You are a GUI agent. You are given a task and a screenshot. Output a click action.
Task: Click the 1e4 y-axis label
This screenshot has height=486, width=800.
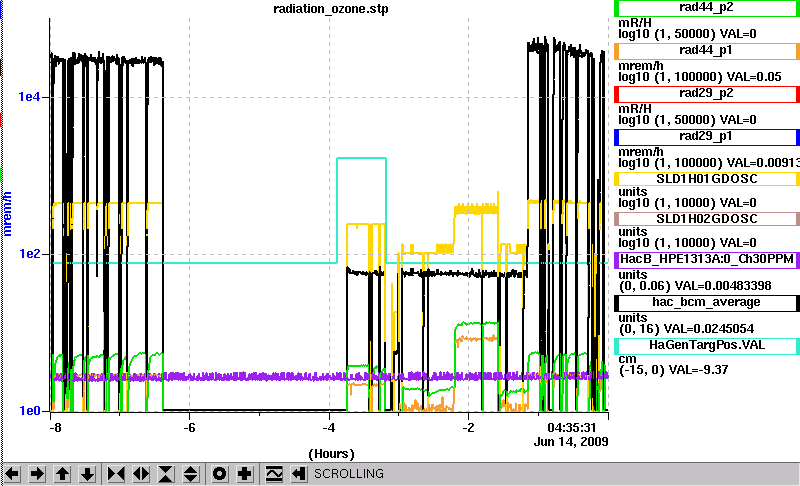30,96
